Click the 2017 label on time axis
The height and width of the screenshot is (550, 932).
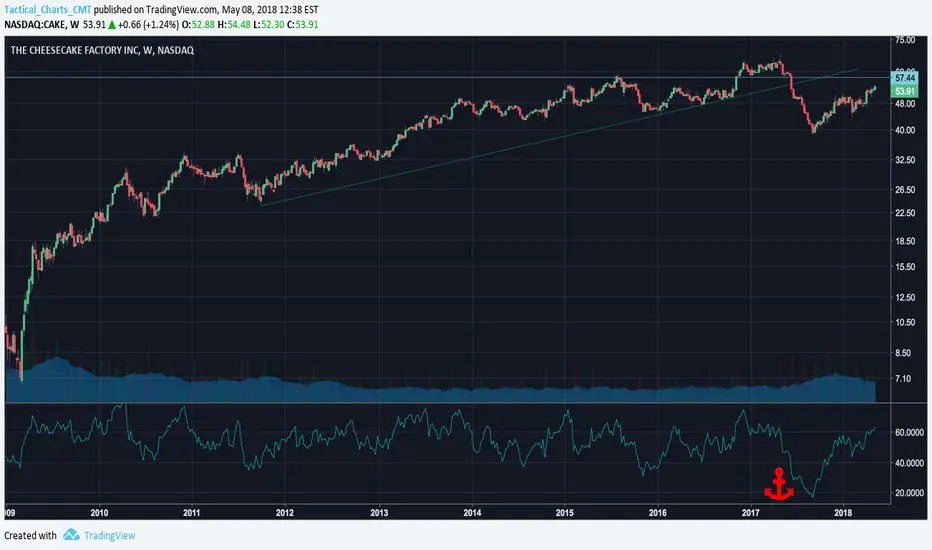[x=751, y=513]
